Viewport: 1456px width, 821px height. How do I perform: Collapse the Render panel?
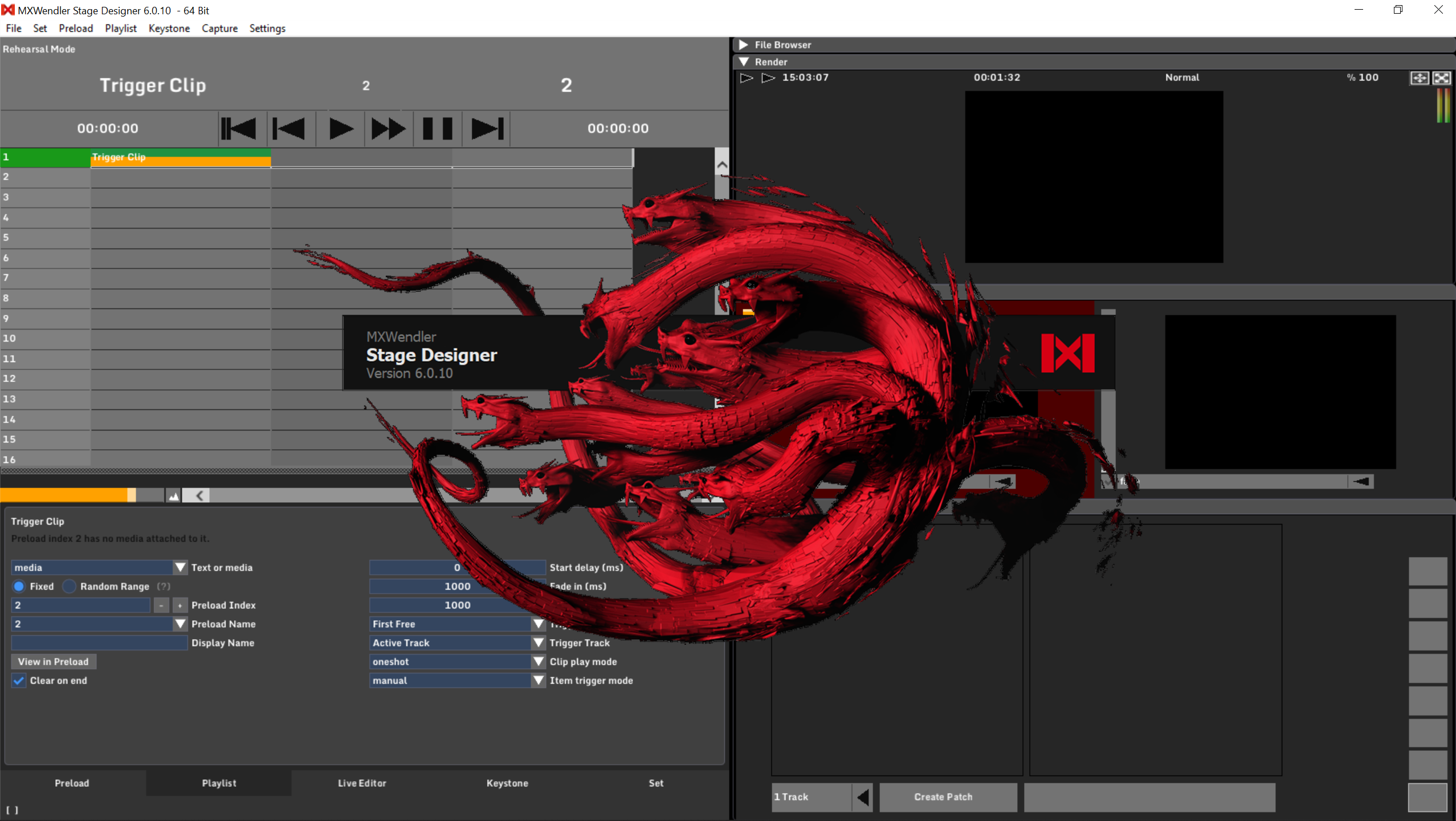(x=744, y=62)
